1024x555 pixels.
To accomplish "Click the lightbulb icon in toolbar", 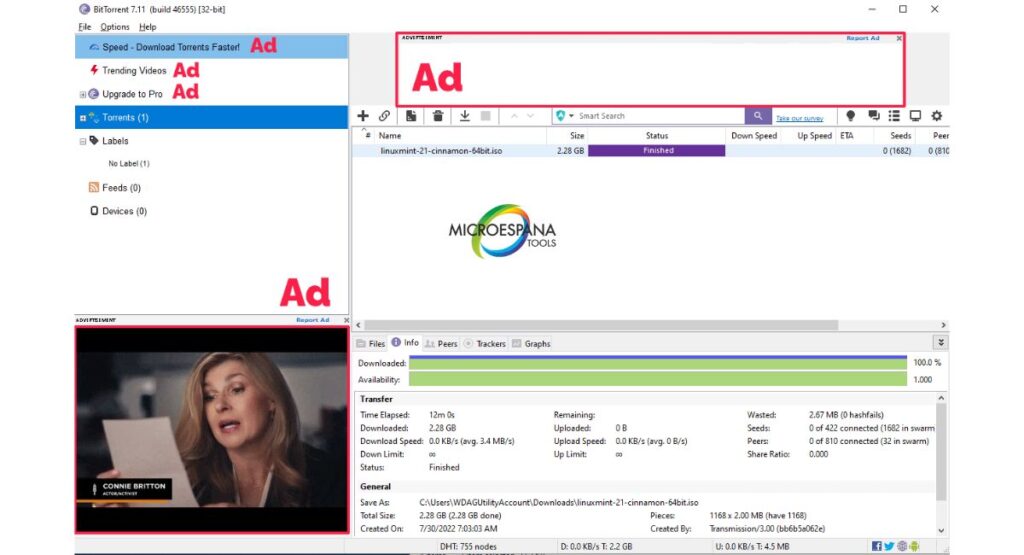I will click(851, 116).
